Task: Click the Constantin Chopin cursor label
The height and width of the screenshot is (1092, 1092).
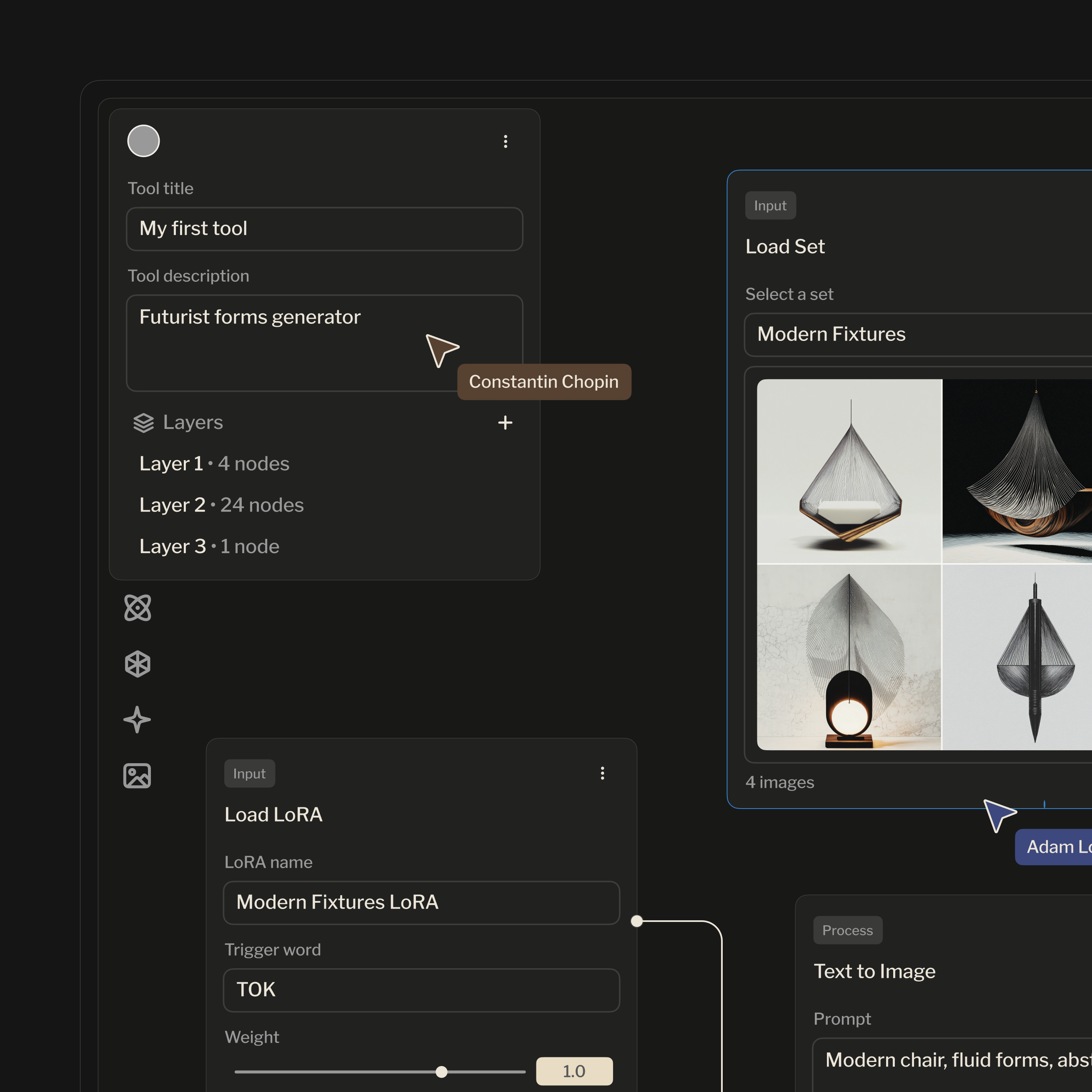Action: (x=544, y=382)
